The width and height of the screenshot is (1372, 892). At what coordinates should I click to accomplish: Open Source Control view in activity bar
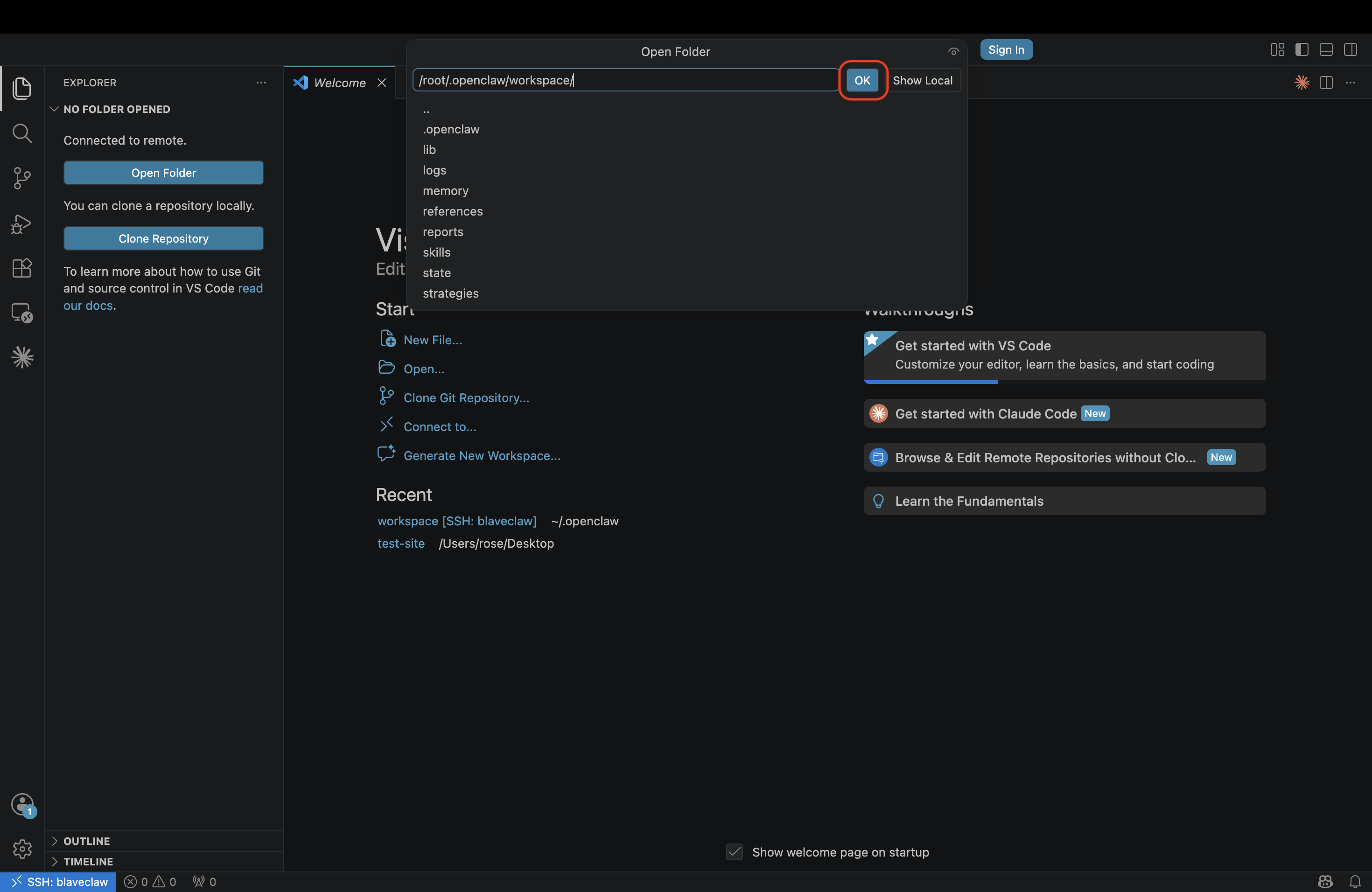(x=22, y=178)
